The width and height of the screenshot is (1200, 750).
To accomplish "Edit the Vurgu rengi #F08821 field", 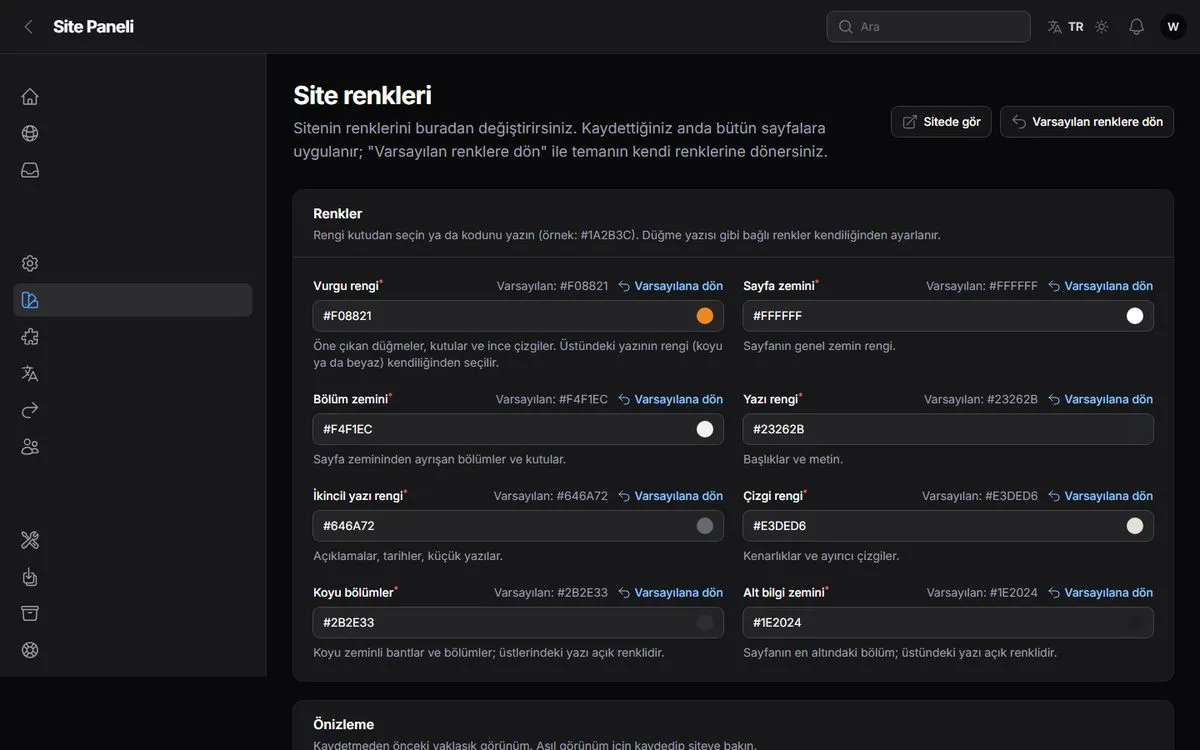I will (x=518, y=316).
